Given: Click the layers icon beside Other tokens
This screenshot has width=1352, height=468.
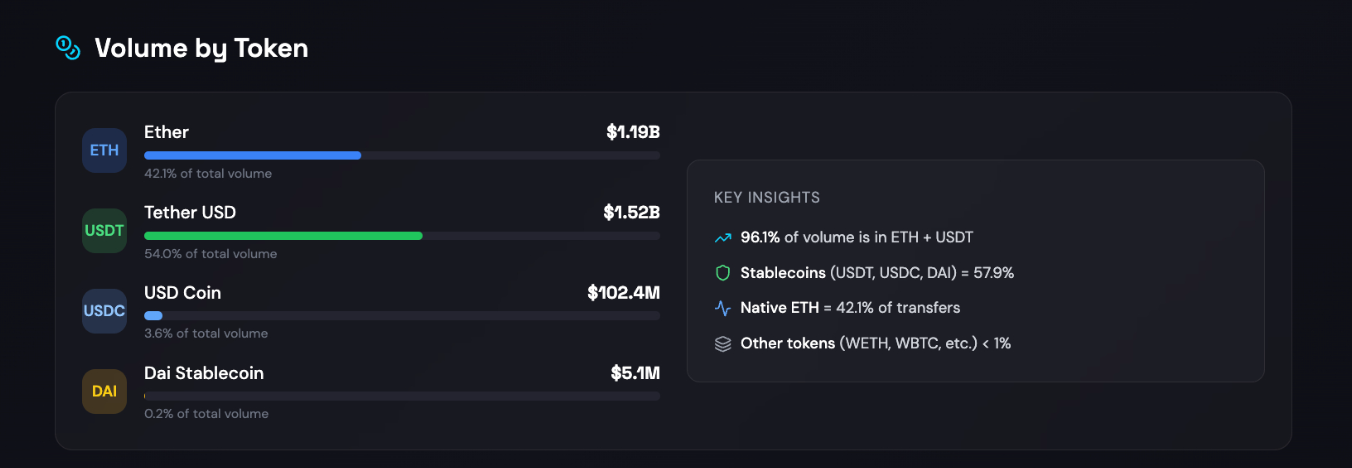Looking at the screenshot, I should [x=723, y=343].
